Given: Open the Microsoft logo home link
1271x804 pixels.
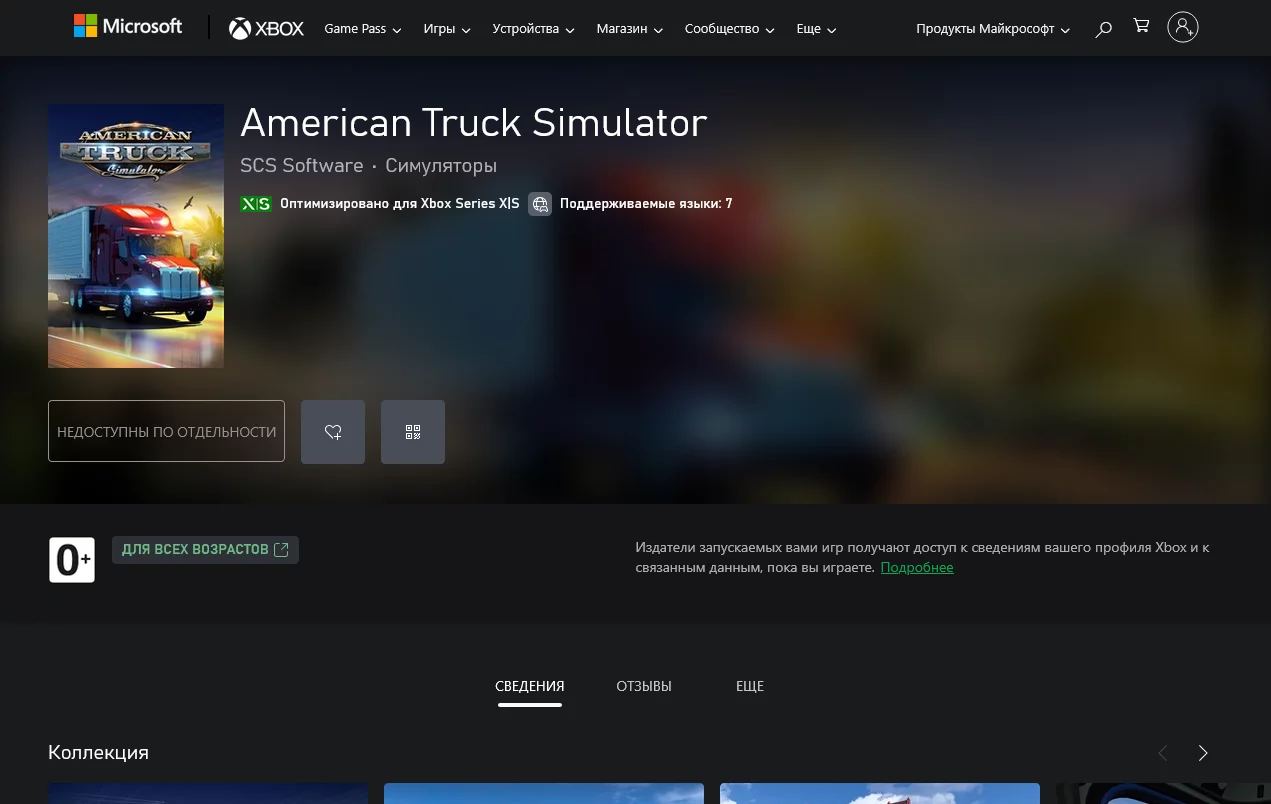Looking at the screenshot, I should pyautogui.click(x=128, y=27).
